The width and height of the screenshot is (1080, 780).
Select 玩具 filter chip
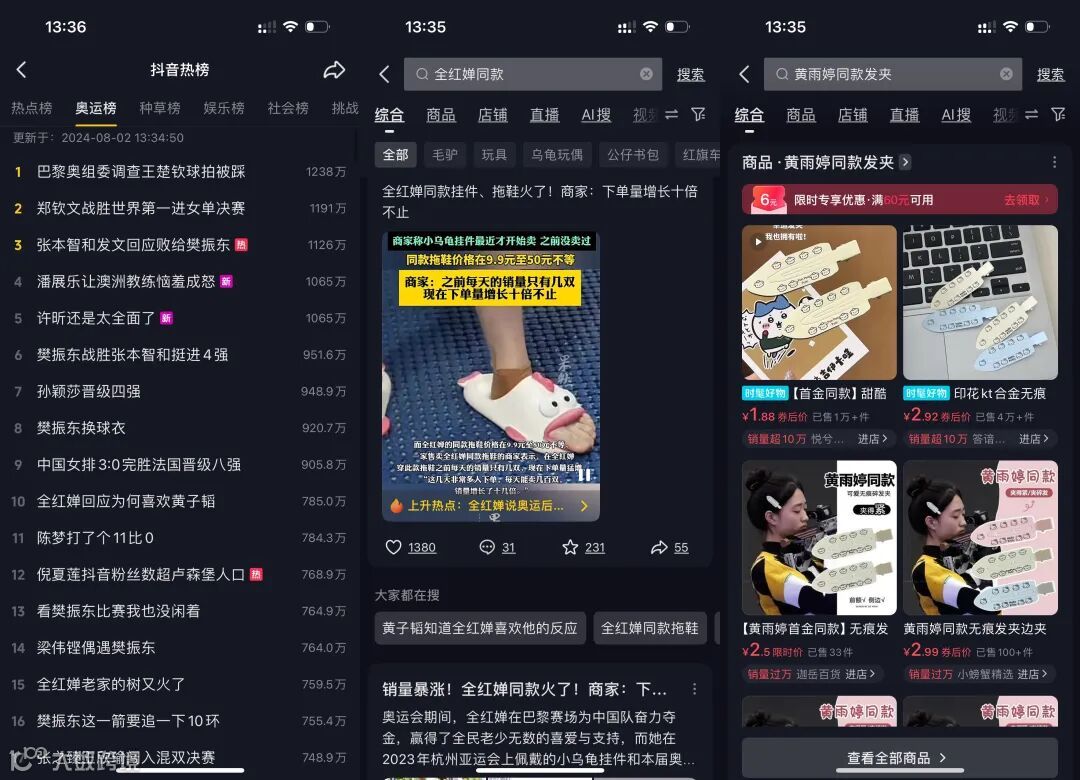494,155
